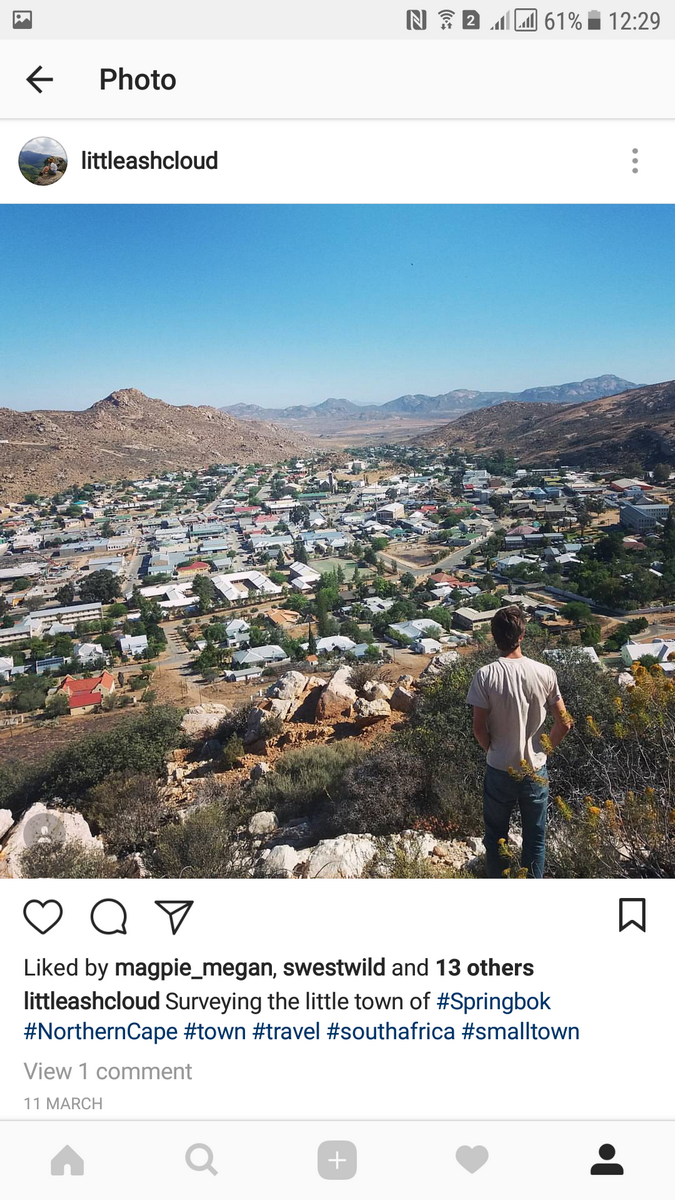Open littleashcloud profile picture
This screenshot has width=675, height=1200.
point(43,161)
